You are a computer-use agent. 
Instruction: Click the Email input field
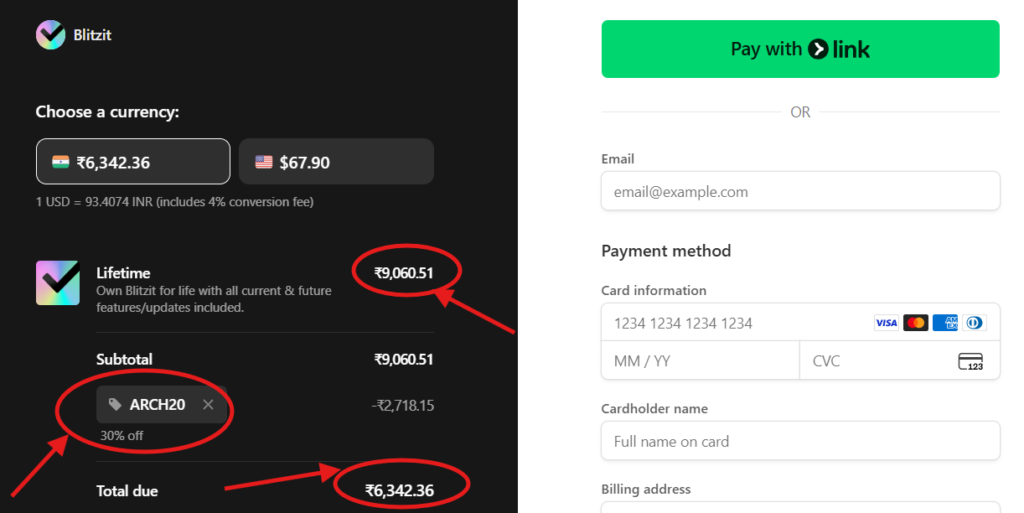point(800,191)
